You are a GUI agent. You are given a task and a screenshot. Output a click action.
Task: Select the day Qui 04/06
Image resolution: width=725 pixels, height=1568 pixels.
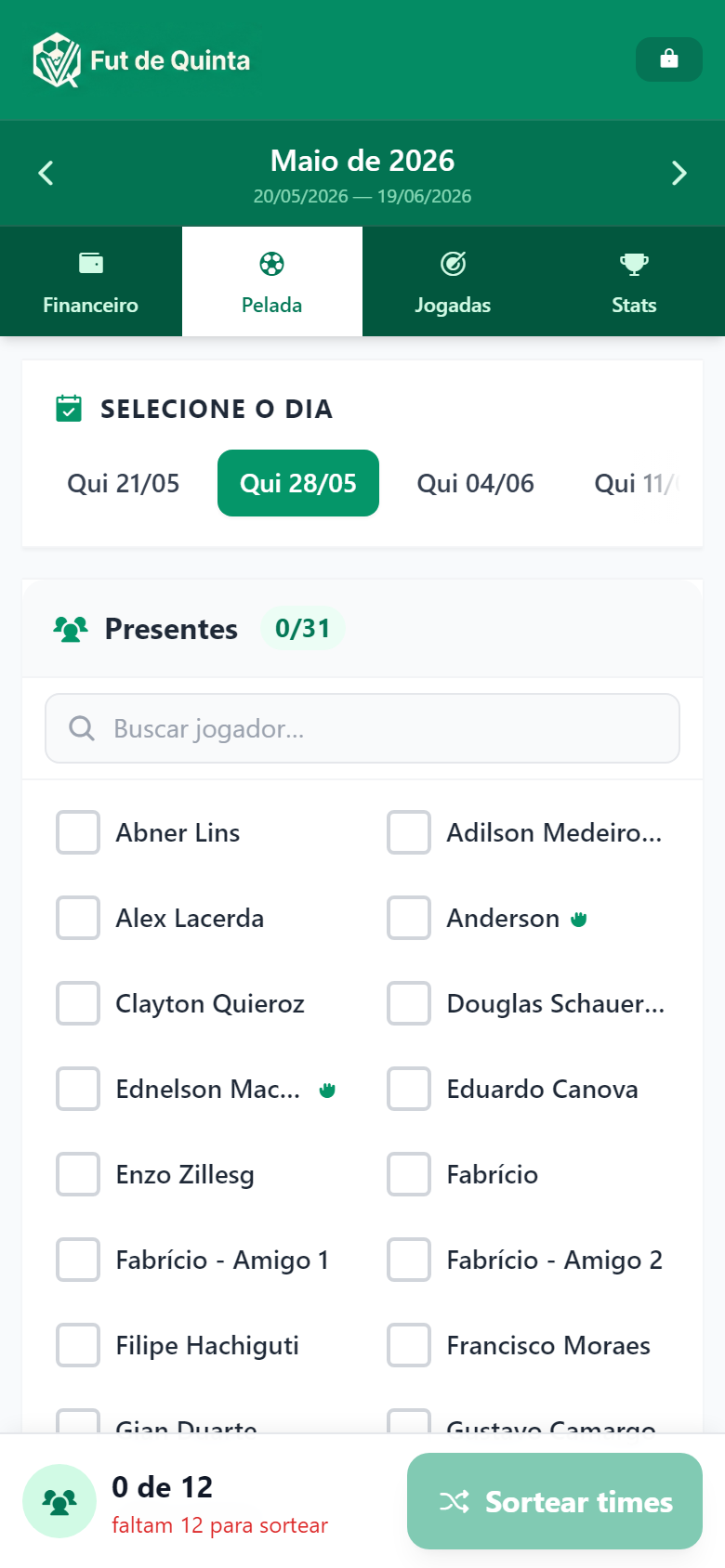pyautogui.click(x=476, y=483)
